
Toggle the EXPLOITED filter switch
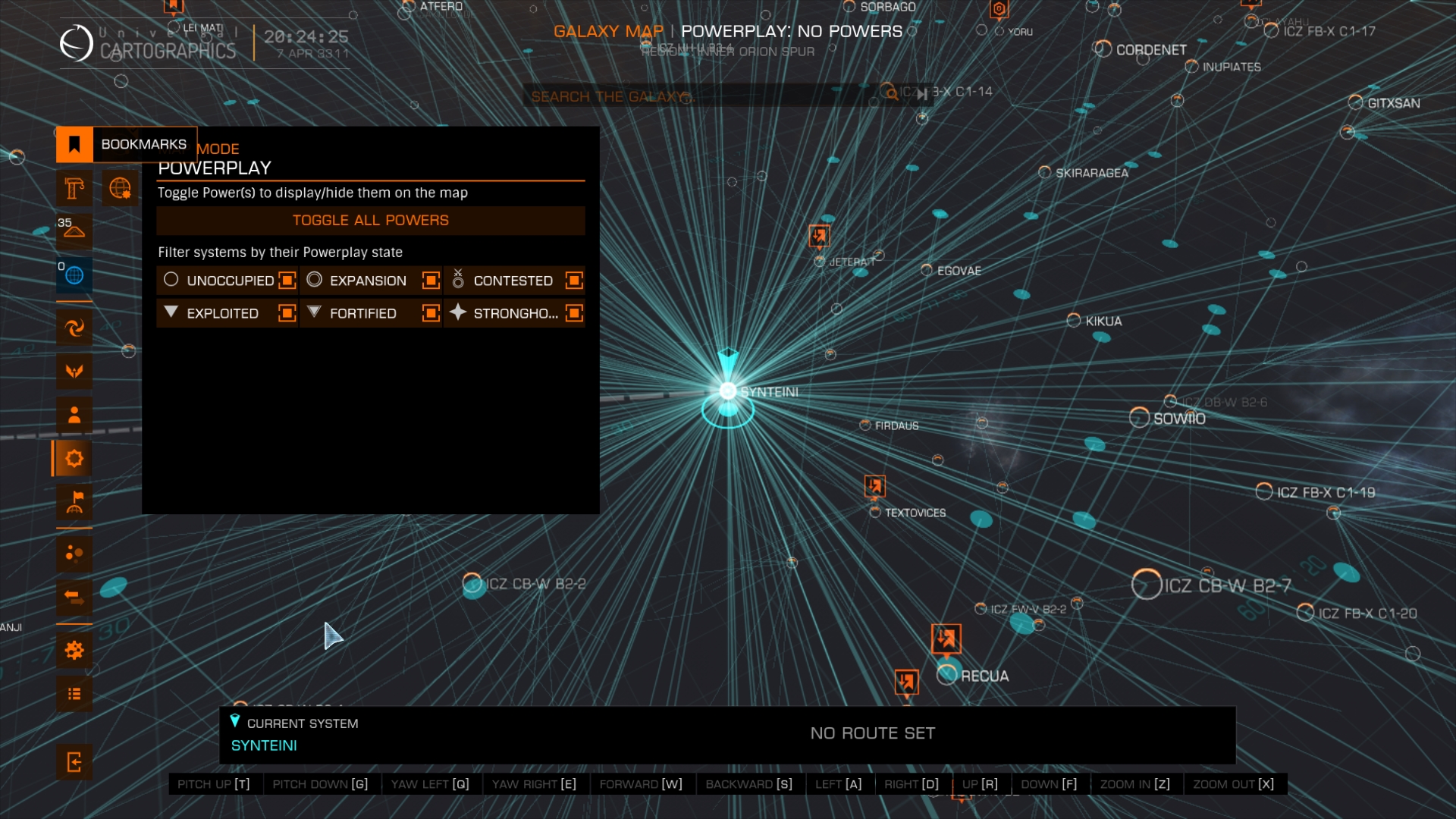tap(287, 313)
